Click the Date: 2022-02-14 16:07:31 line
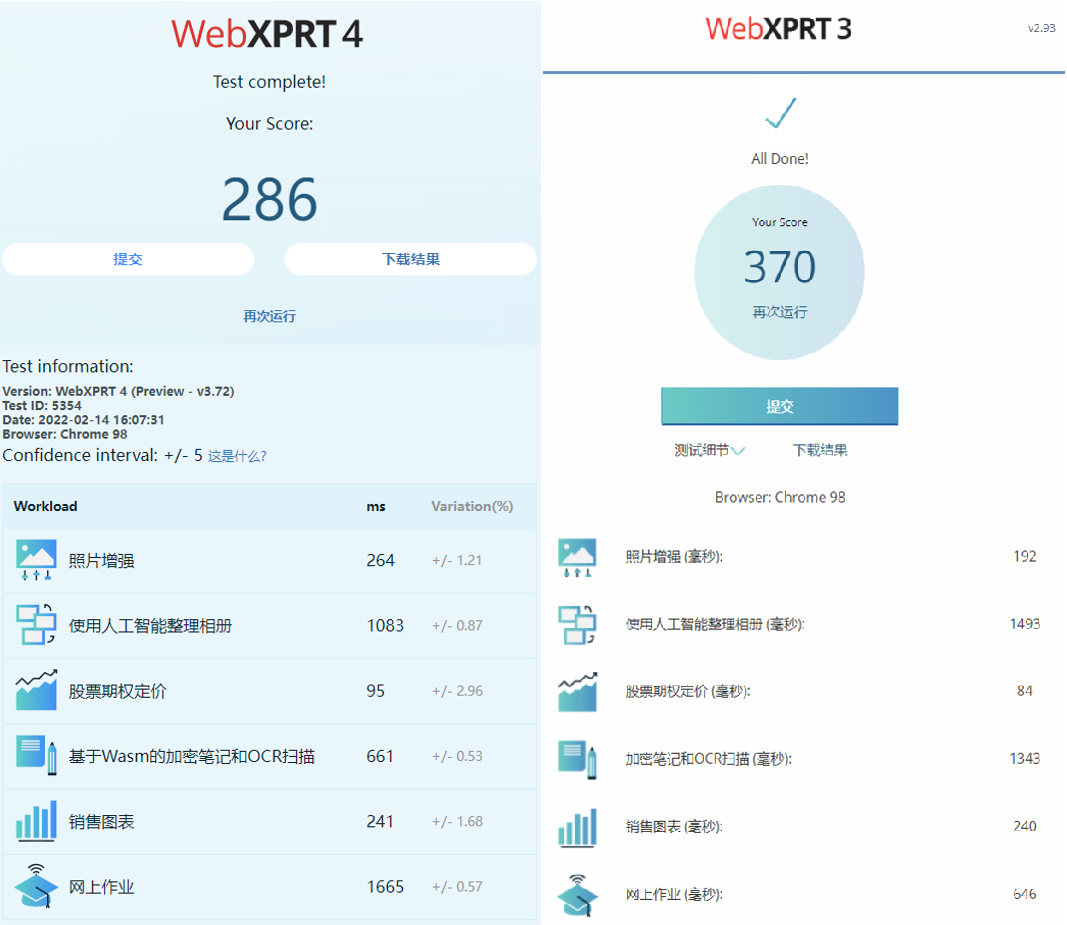The height and width of the screenshot is (925, 1067). coord(83,420)
